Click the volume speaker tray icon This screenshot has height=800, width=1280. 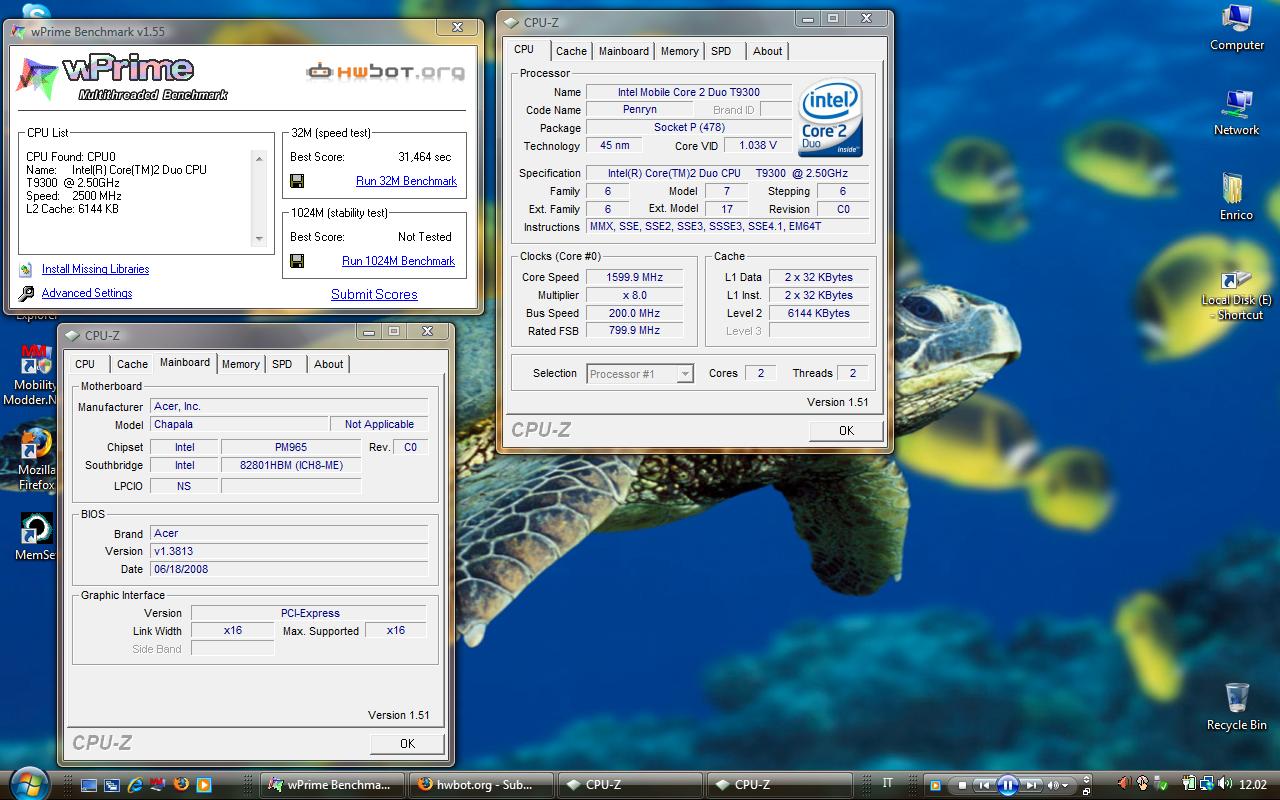point(1225,784)
